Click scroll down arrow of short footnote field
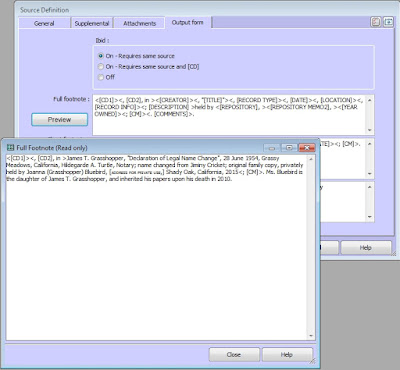400x370 pixels. 370,174
